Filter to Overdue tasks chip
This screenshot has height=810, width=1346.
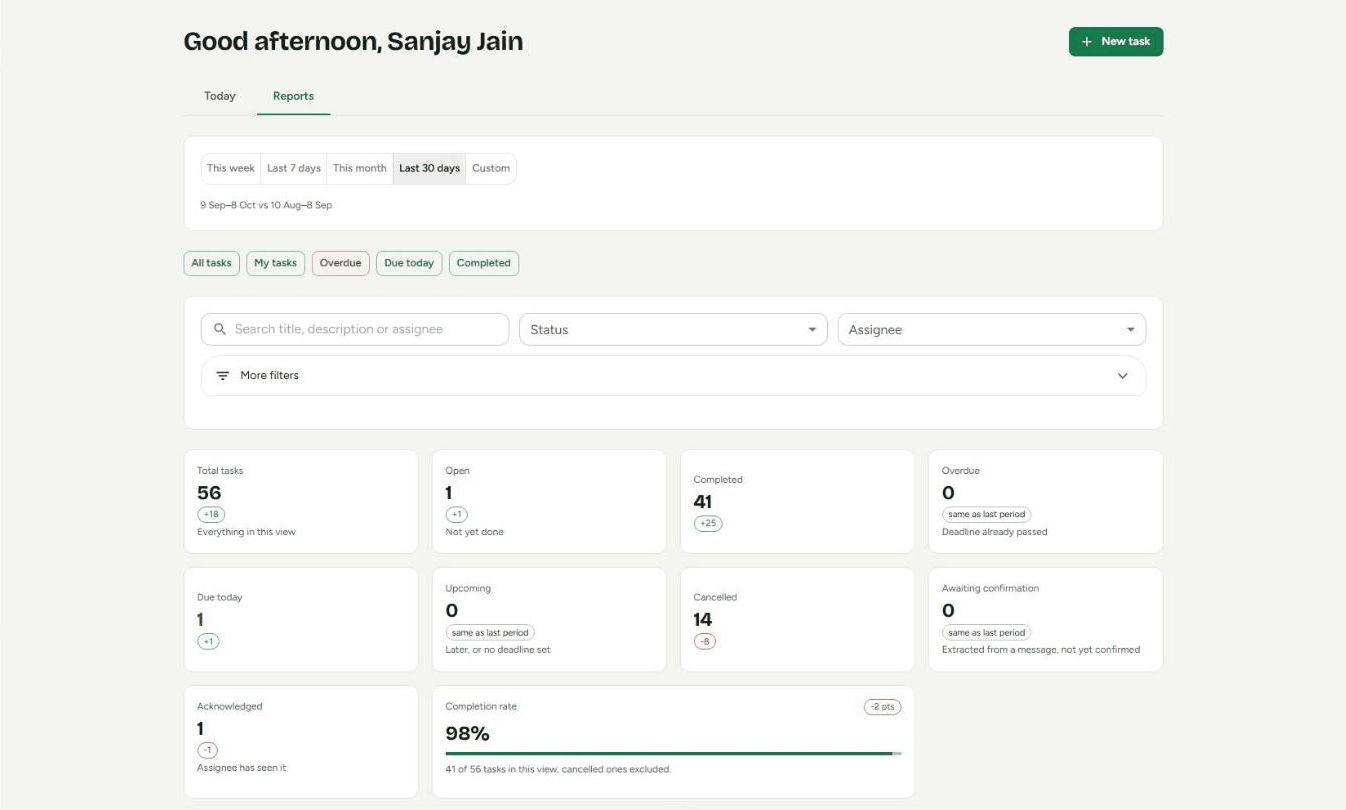pyautogui.click(x=341, y=263)
